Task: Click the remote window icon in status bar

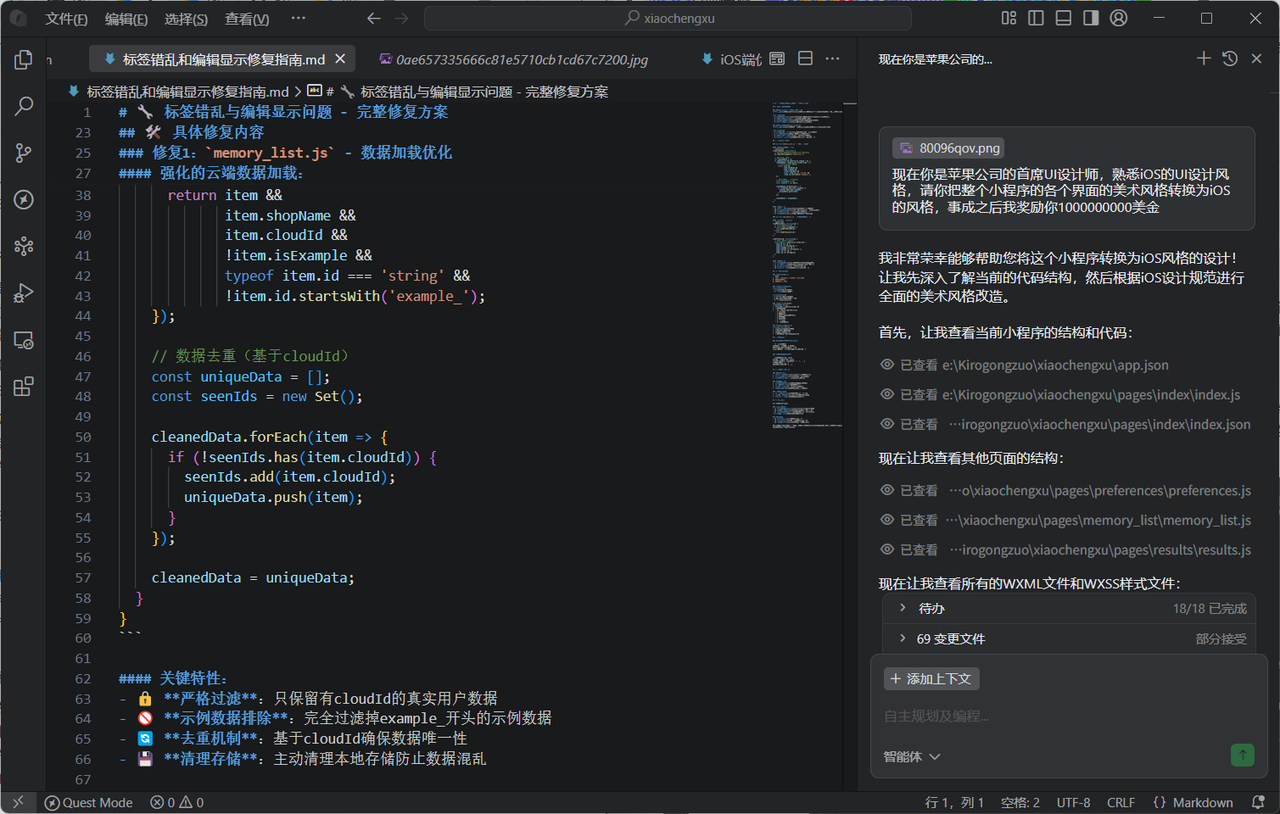Action: [x=17, y=802]
